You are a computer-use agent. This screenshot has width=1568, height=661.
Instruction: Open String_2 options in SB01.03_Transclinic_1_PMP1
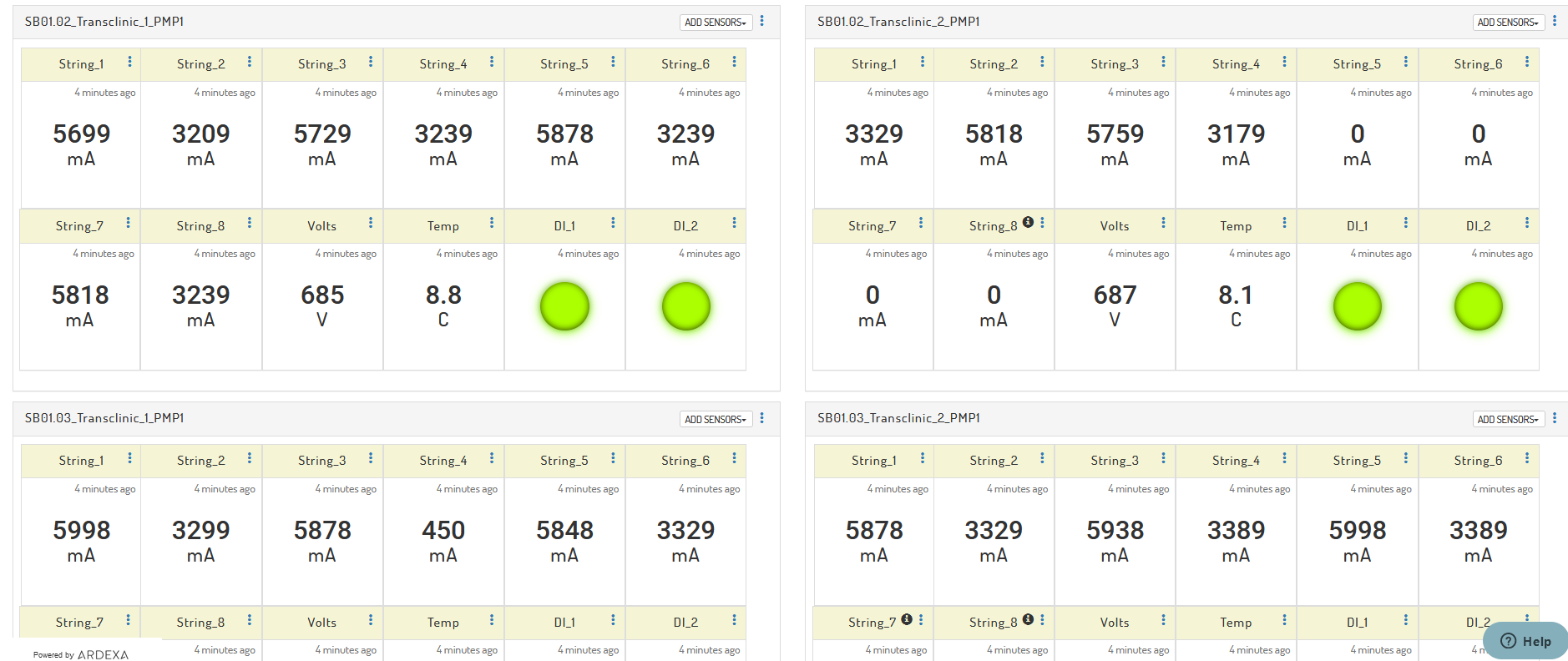[x=249, y=458]
